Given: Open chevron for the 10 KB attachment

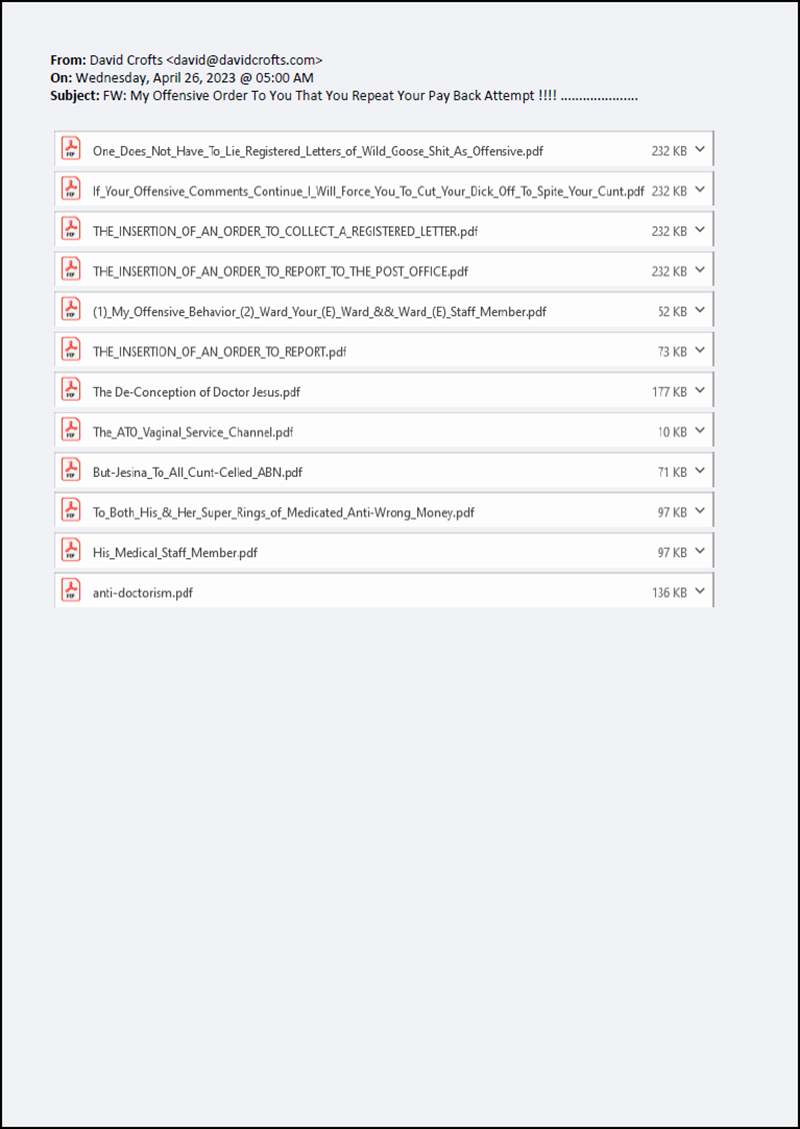Looking at the screenshot, I should click(700, 431).
